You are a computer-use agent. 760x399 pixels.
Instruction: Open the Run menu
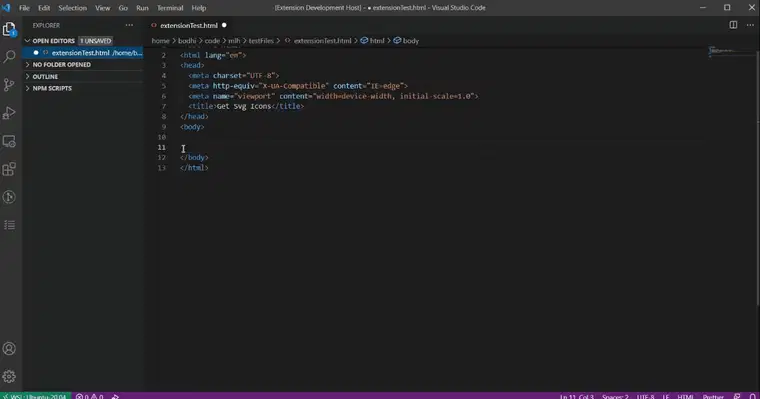[142, 8]
